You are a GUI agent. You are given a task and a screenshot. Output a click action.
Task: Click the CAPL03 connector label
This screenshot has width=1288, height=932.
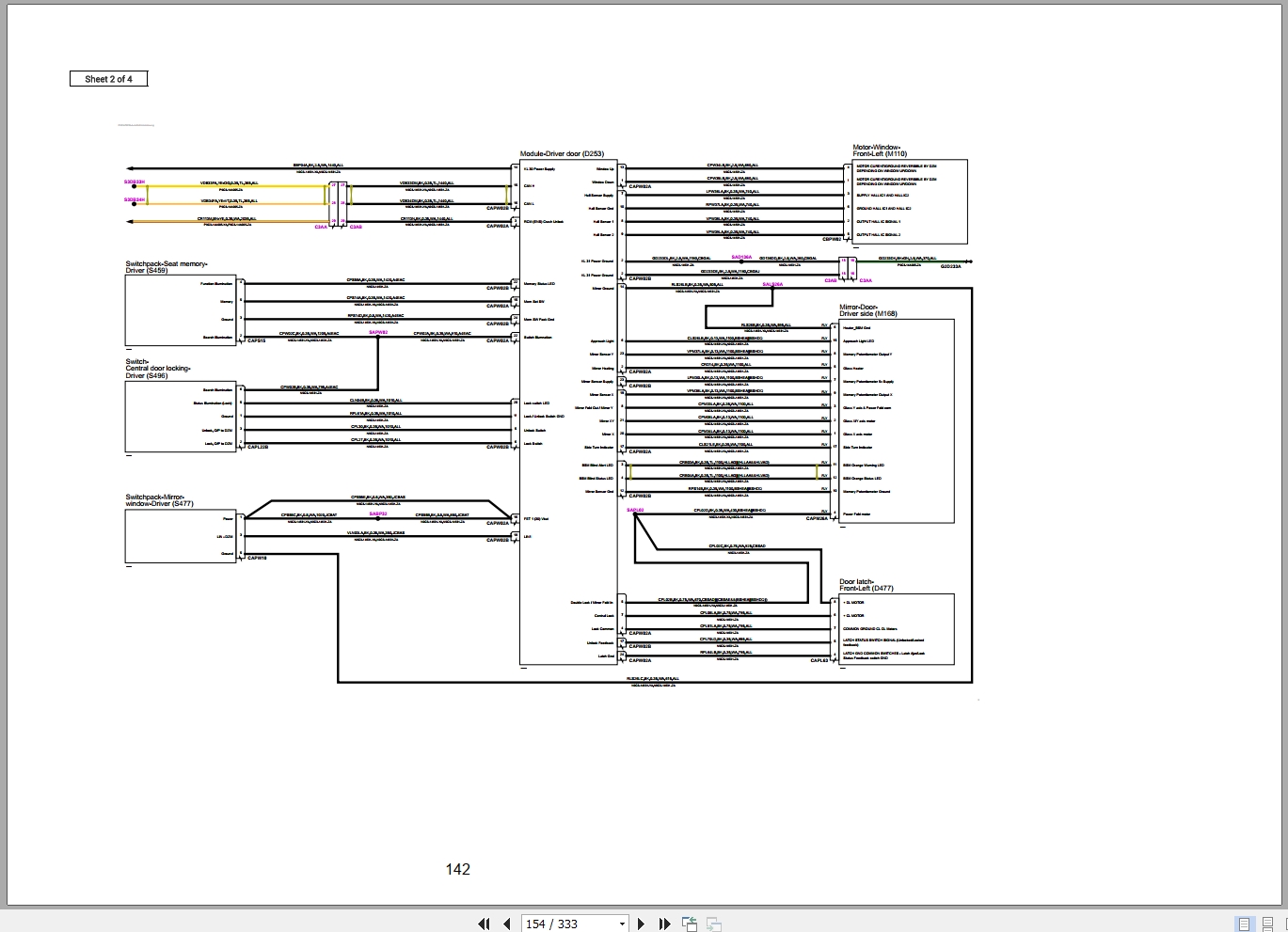point(819,660)
